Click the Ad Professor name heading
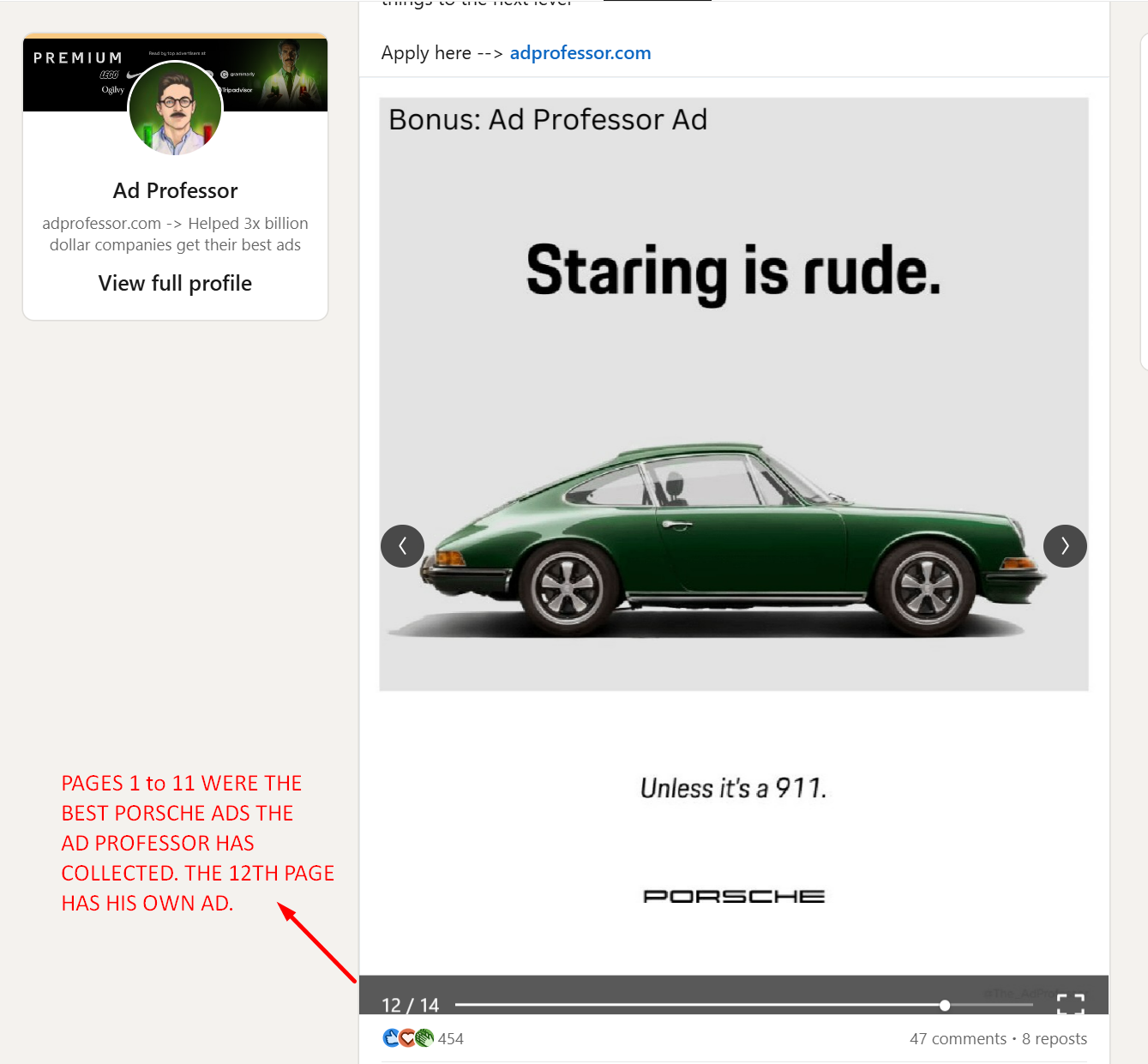This screenshot has height=1064, width=1148. [175, 190]
